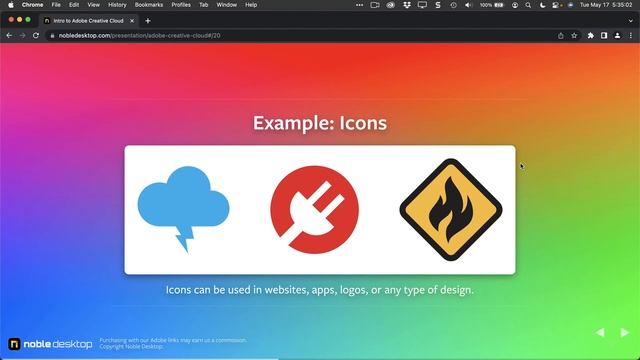Click the date and time in menu bar
The width and height of the screenshot is (640, 360).
[x=606, y=5]
